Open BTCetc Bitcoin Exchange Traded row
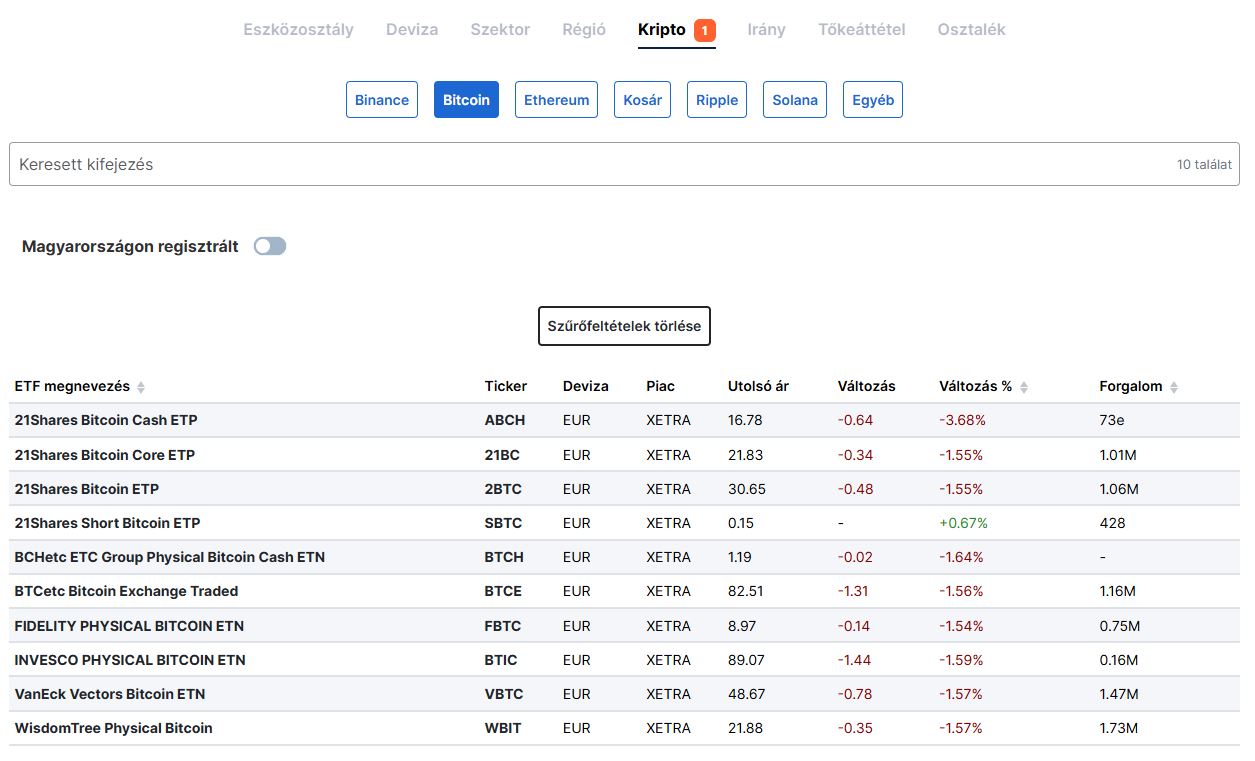 (x=624, y=591)
